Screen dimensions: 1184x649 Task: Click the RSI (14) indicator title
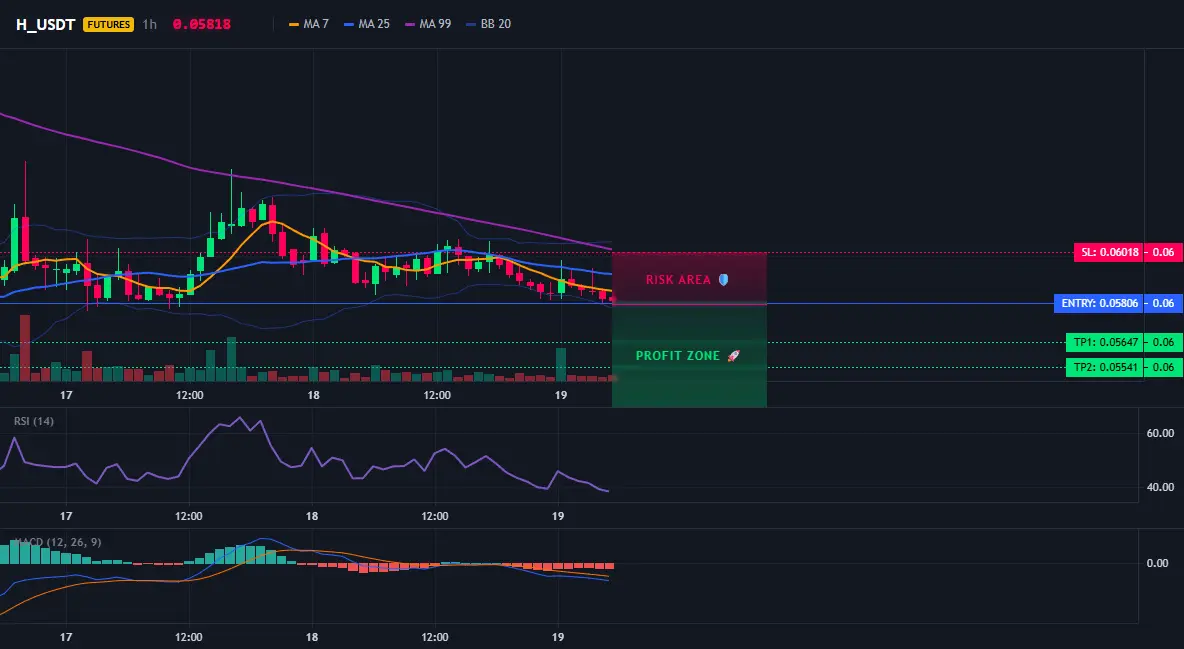coord(34,421)
